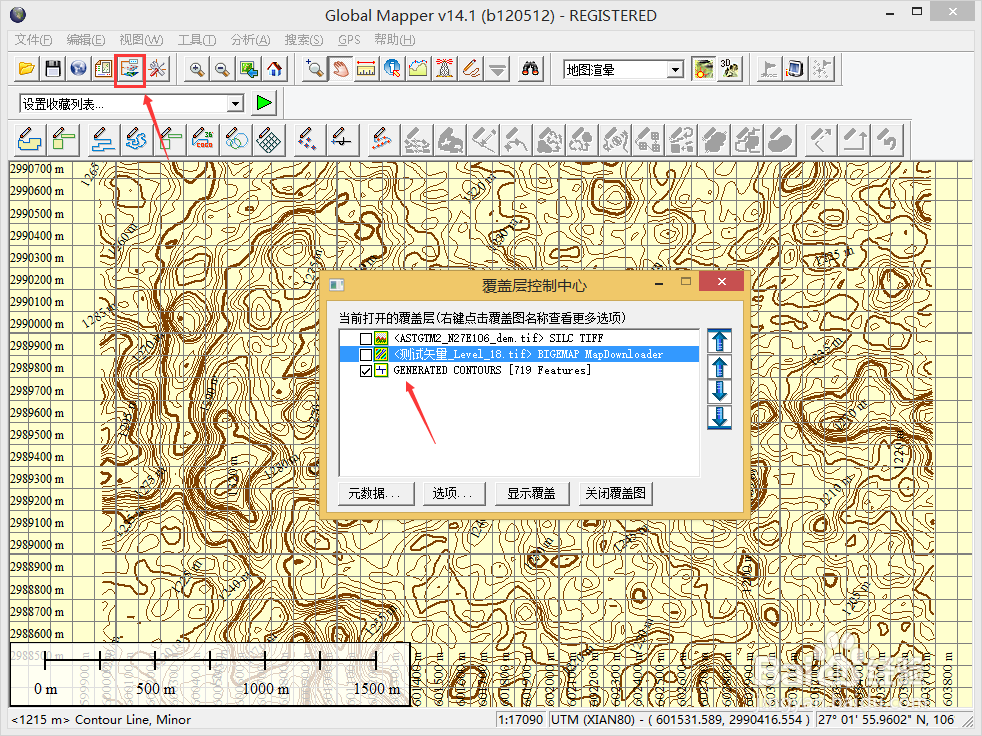Viewport: 982px width, 736px height.
Task: Click the zoom-out magnifier icon
Action: click(222, 68)
